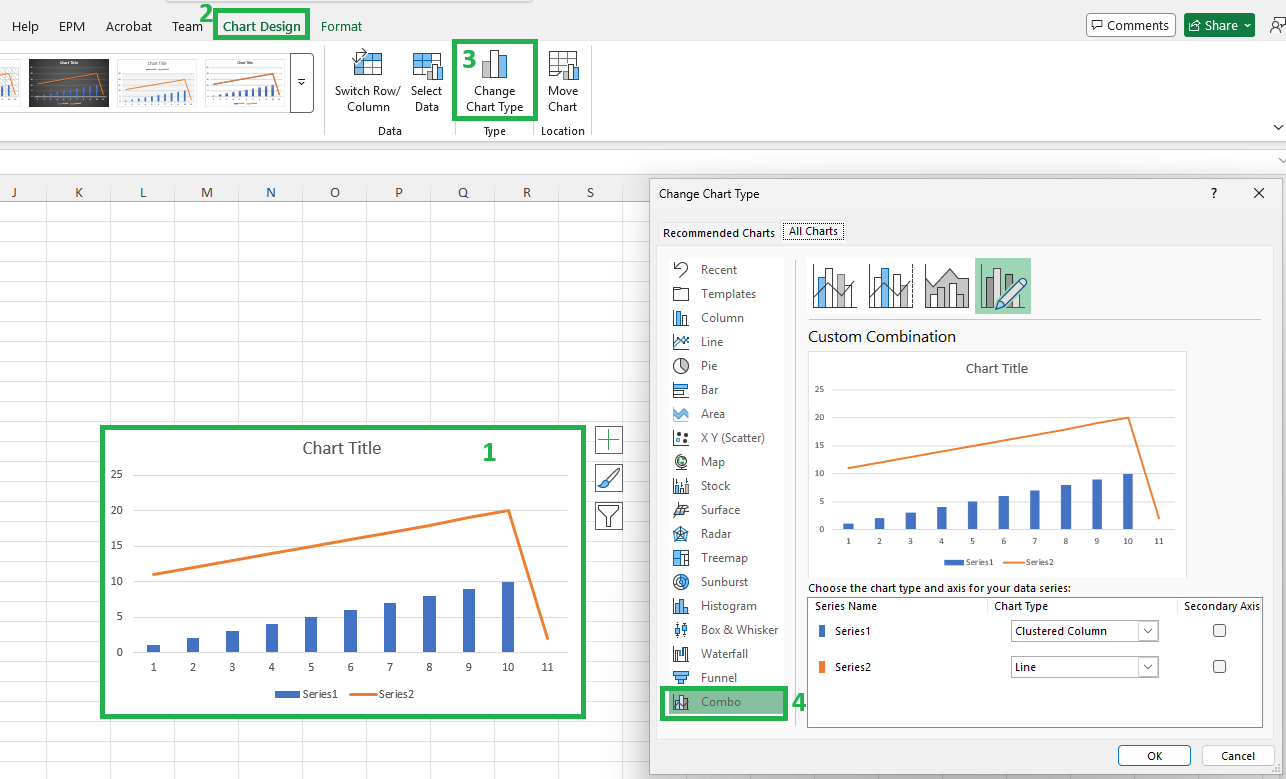Open the Help ribbon tab
Image resolution: width=1286 pixels, height=779 pixels.
tap(25, 26)
